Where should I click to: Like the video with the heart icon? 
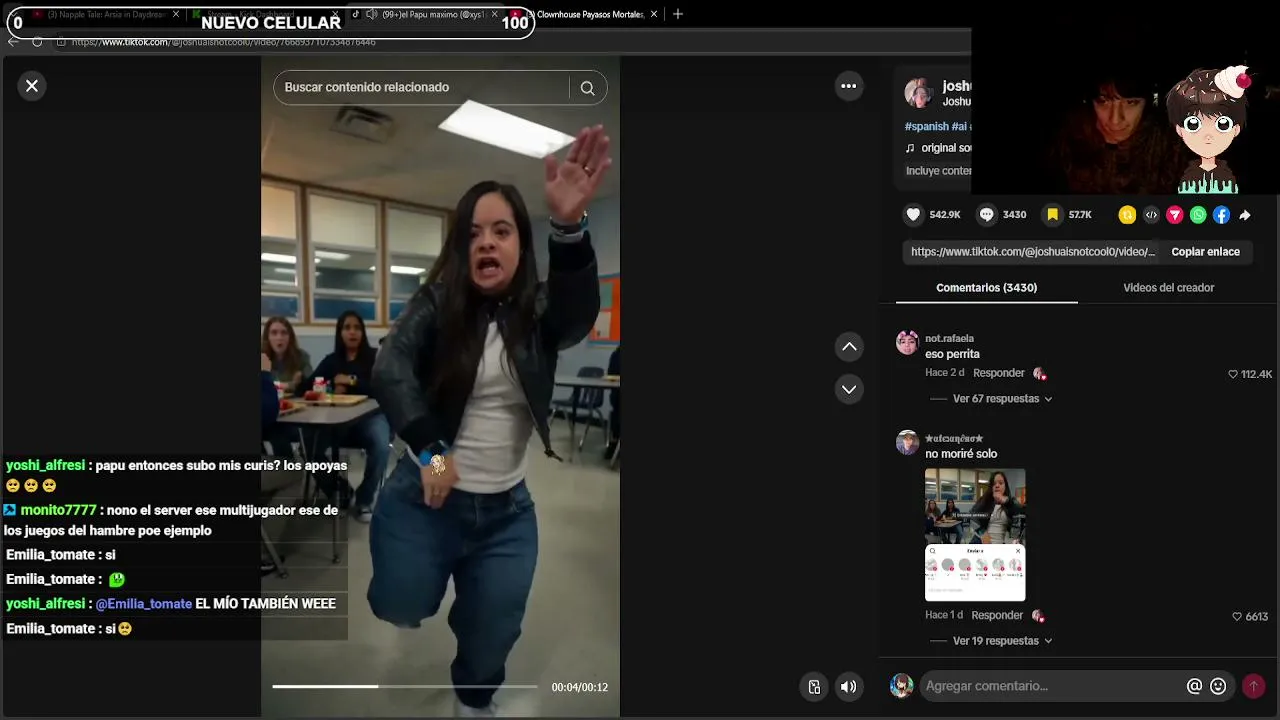(913, 215)
